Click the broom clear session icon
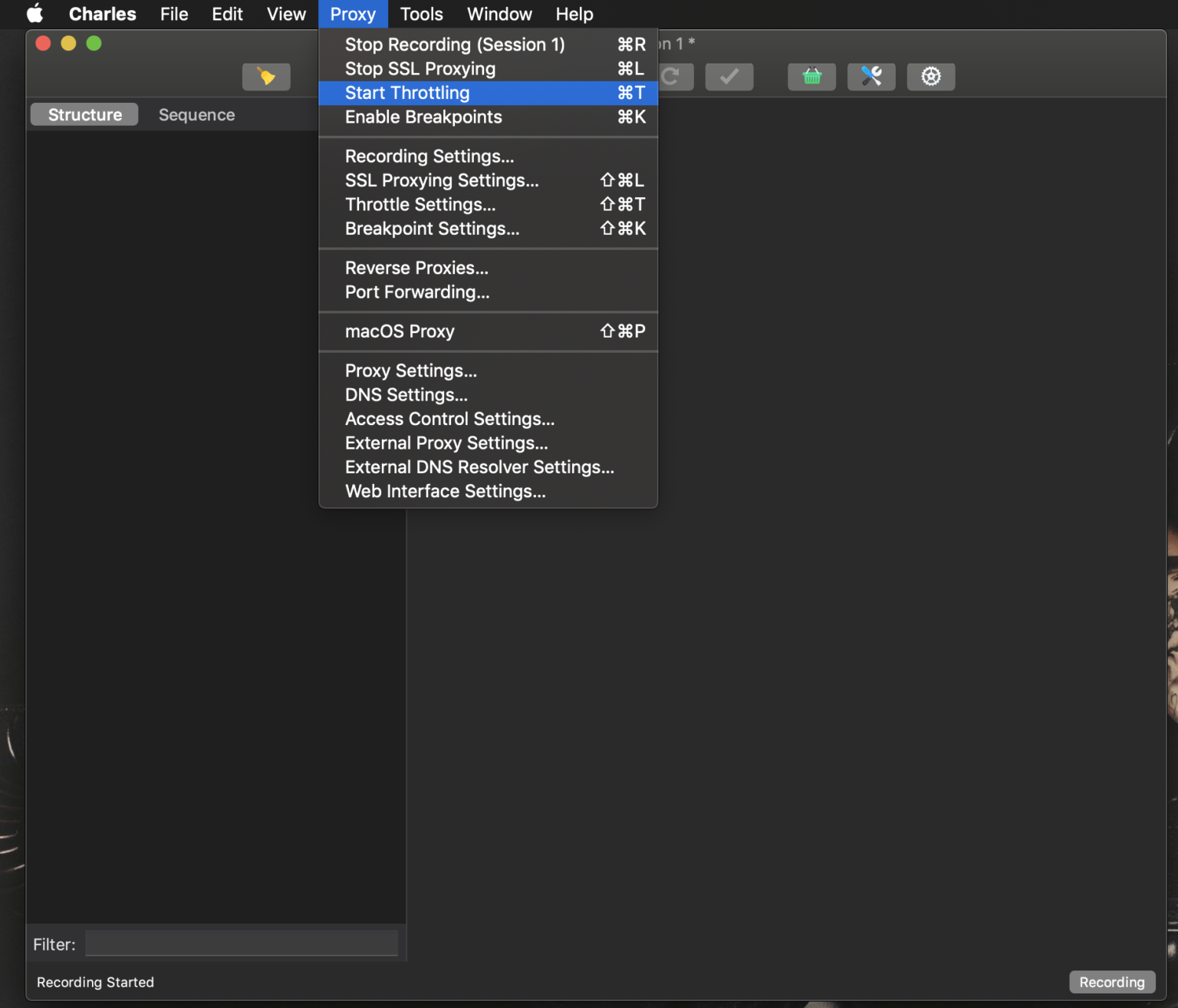The height and width of the screenshot is (1008, 1178). click(266, 77)
